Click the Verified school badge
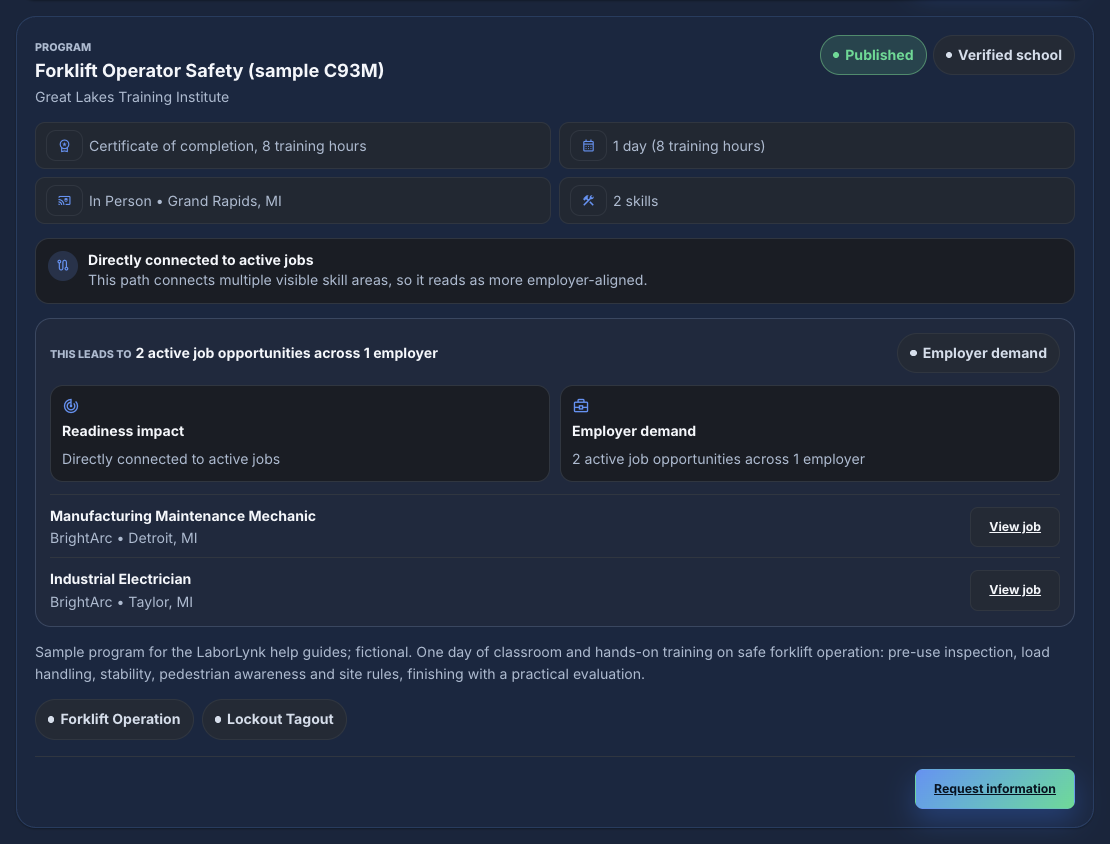The width and height of the screenshot is (1110, 844). tap(1004, 55)
